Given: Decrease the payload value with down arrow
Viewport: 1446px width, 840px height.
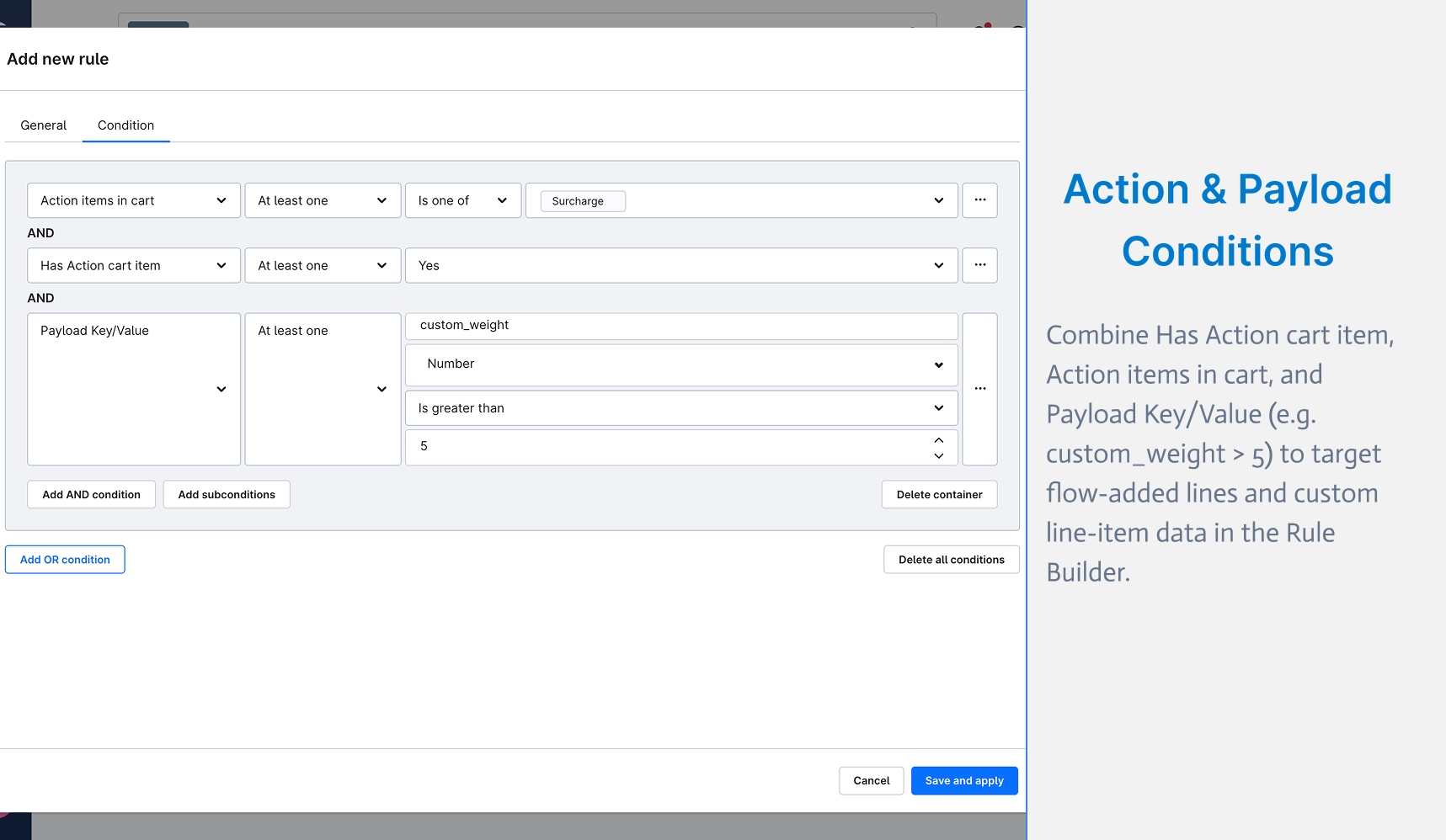Looking at the screenshot, I should point(938,455).
